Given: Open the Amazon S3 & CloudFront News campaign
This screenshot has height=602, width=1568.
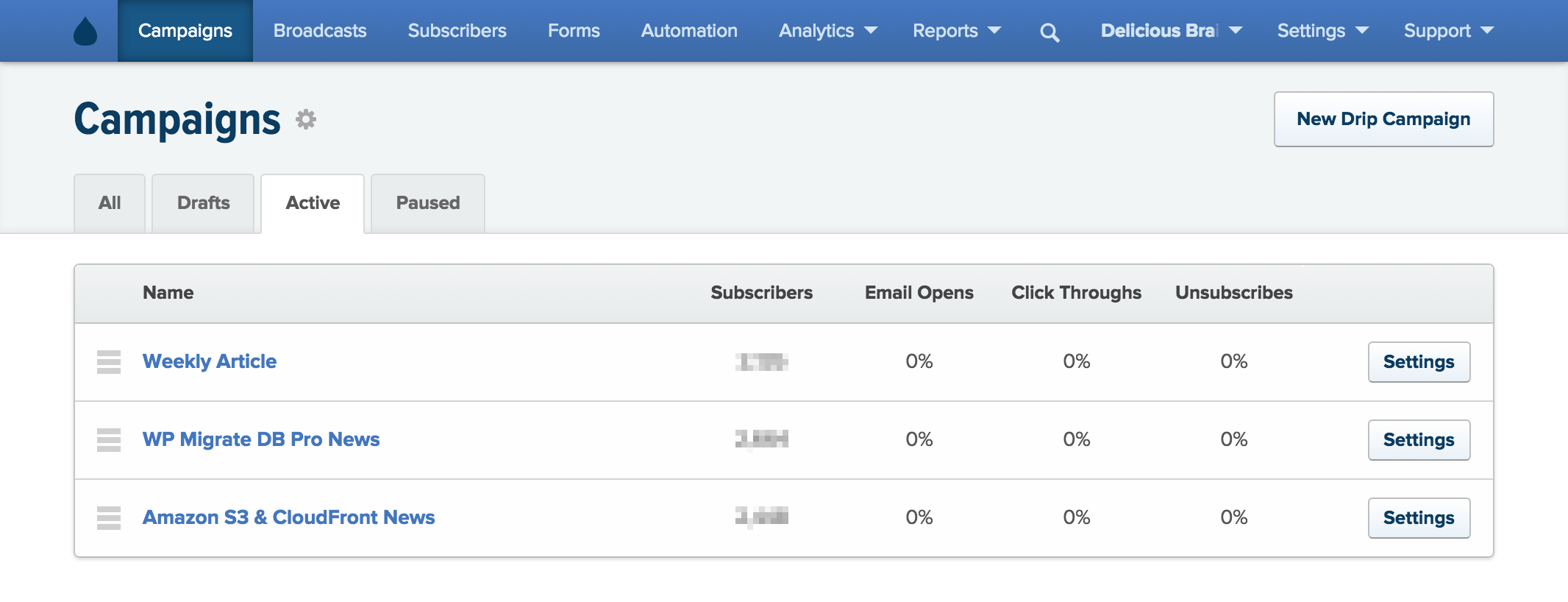Looking at the screenshot, I should [x=289, y=517].
